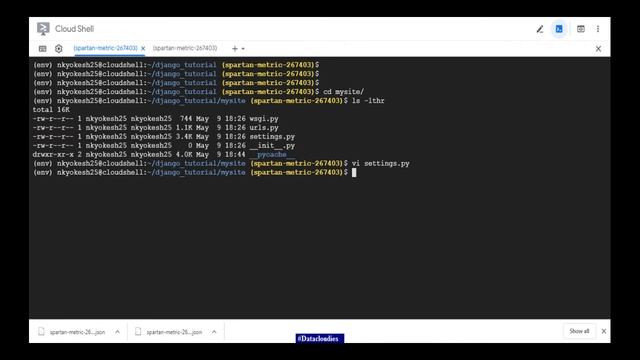Send key combination via the keyboard icon

click(x=42, y=49)
